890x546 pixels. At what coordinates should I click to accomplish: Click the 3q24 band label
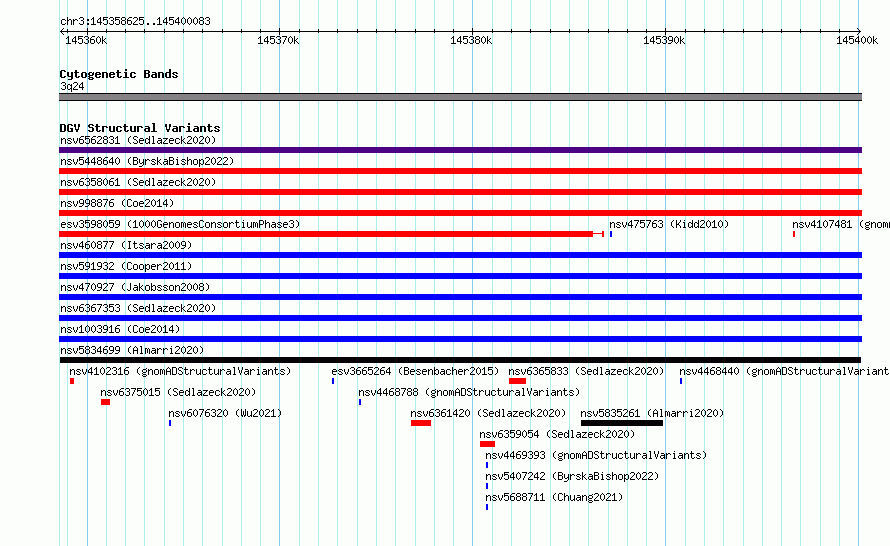(72, 86)
